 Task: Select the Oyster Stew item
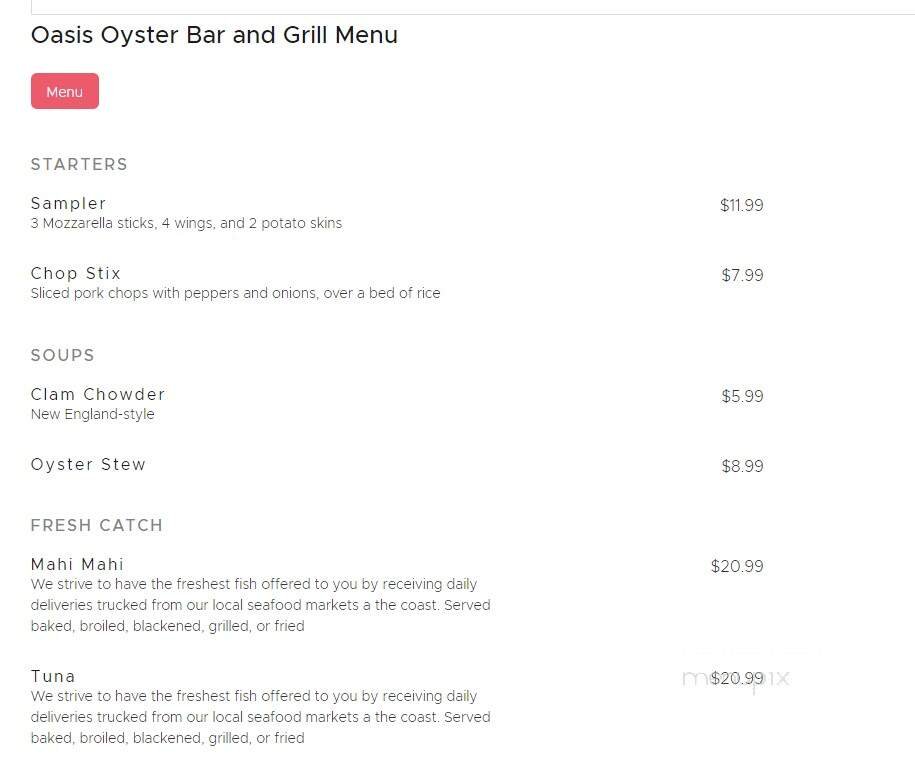(88, 464)
